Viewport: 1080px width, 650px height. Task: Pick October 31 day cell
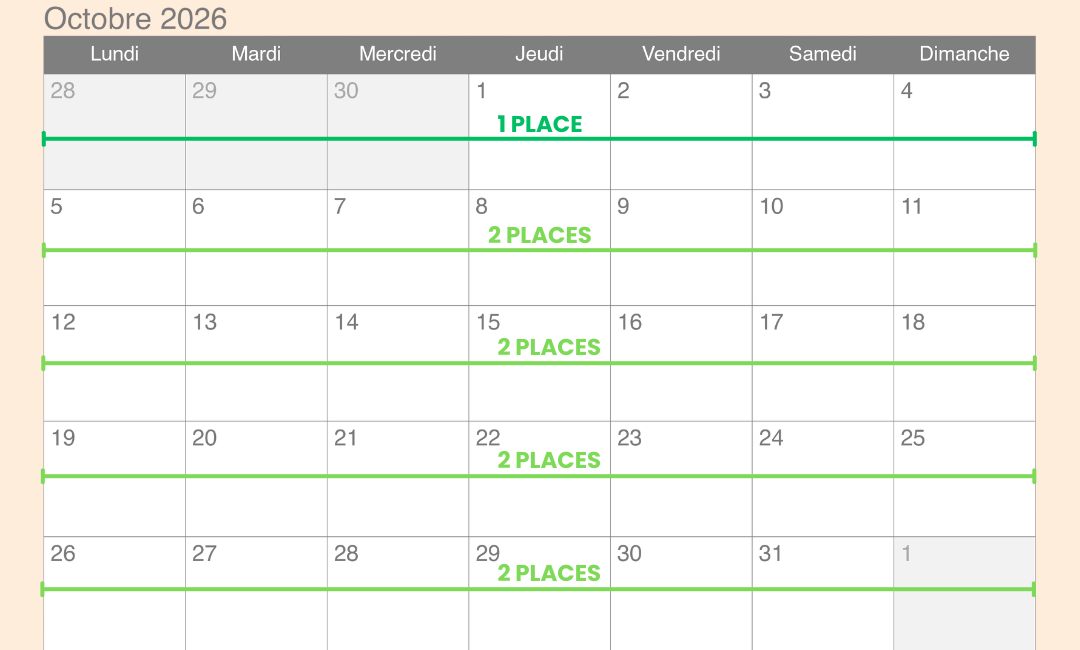point(822,610)
